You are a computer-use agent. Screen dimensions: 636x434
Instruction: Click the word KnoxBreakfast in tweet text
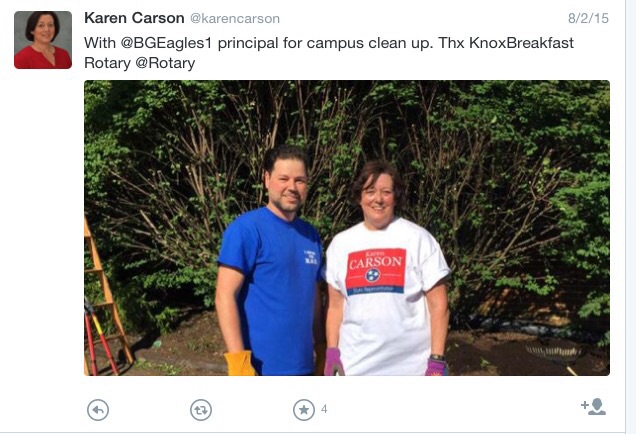click(521, 43)
